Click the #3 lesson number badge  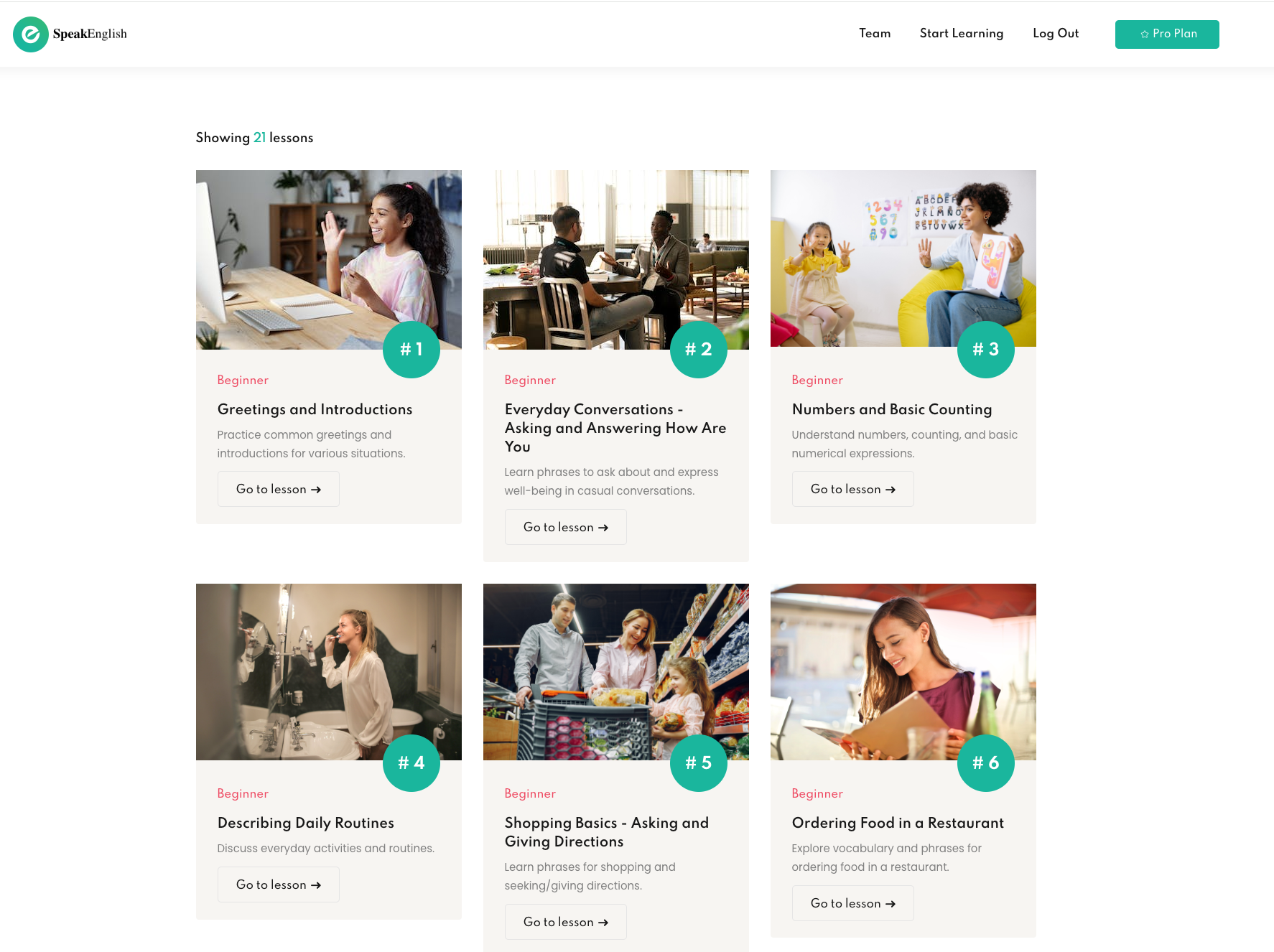click(986, 350)
